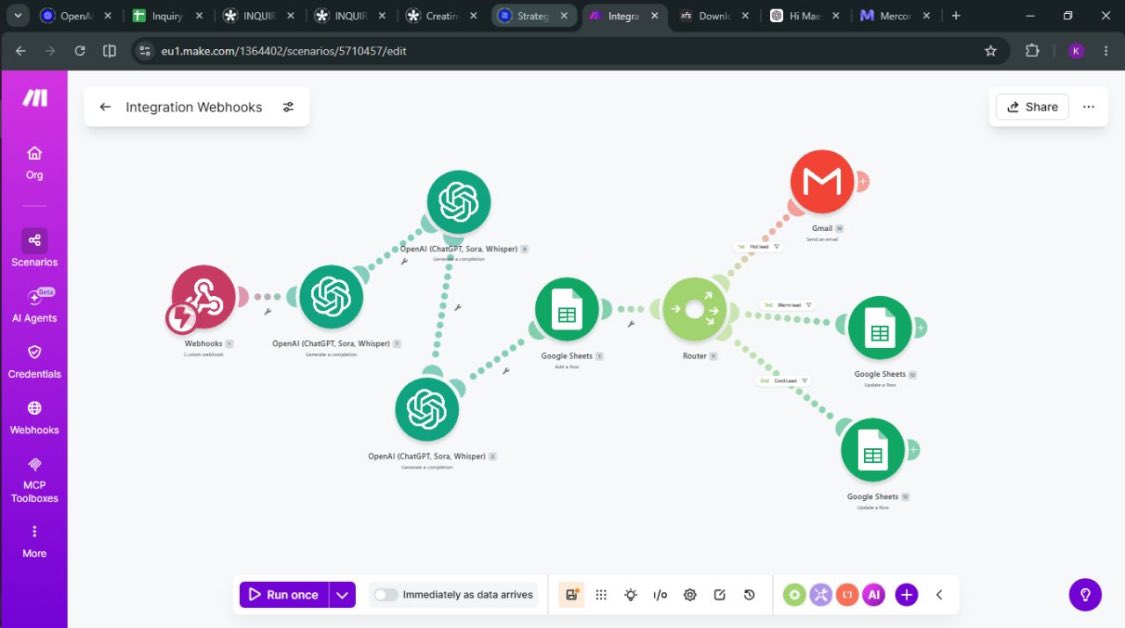This screenshot has height=628, width=1125.
Task: Open the three-dots menu next to Share
Action: 1088,107
